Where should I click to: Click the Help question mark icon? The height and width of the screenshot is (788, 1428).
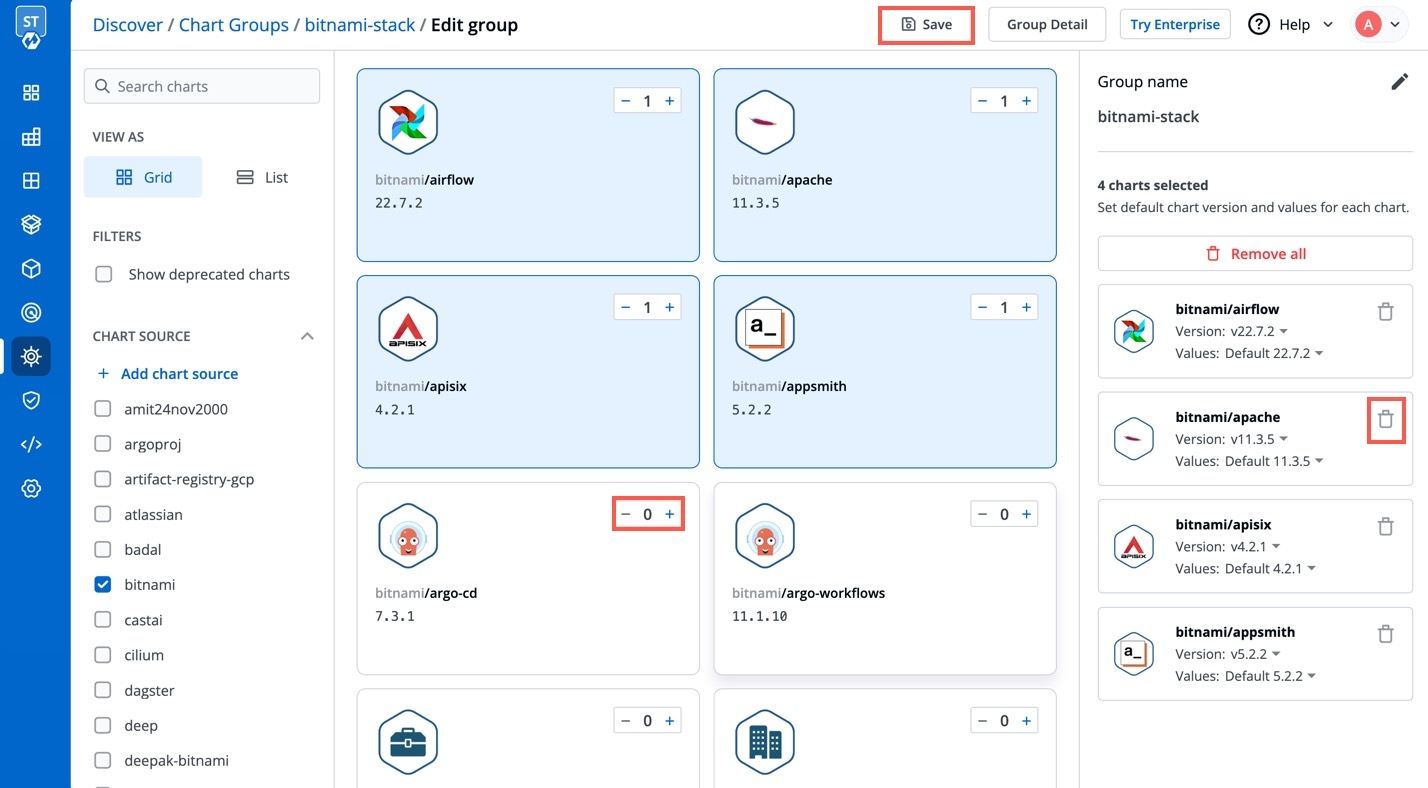pyautogui.click(x=1259, y=25)
